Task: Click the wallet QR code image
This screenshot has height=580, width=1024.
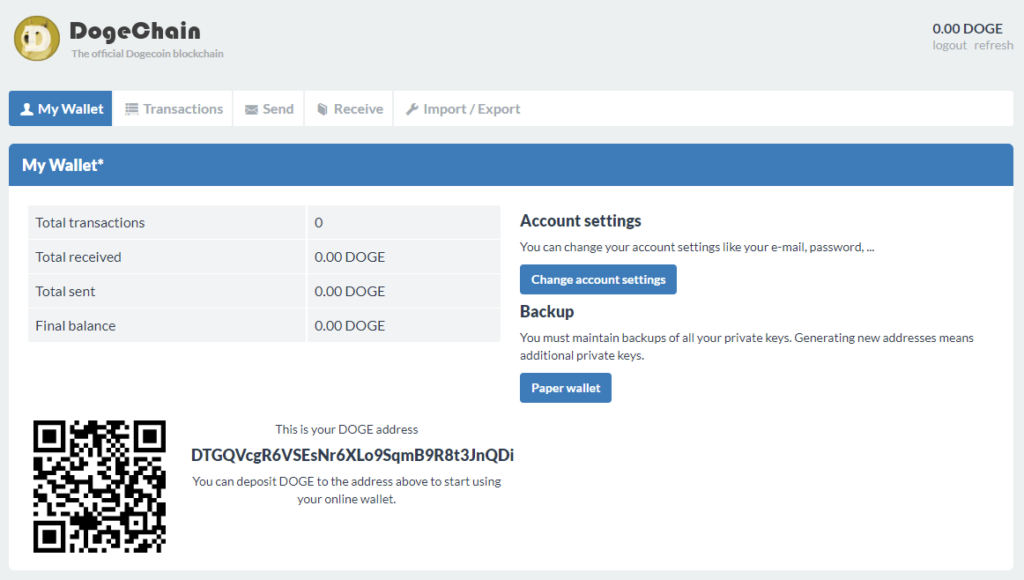Action: (99, 486)
